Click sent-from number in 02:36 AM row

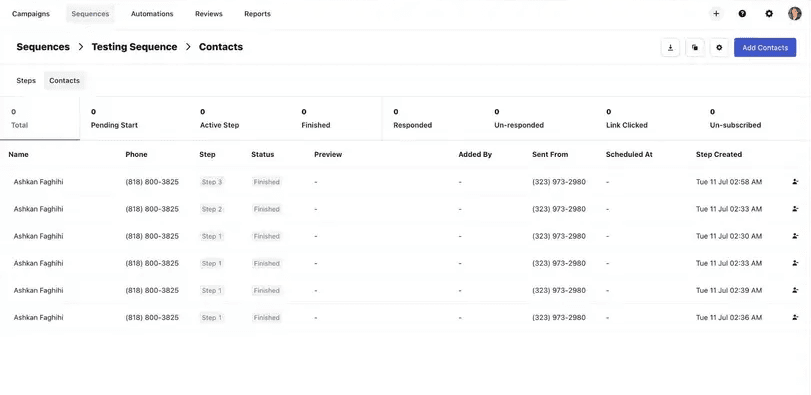[559, 317]
